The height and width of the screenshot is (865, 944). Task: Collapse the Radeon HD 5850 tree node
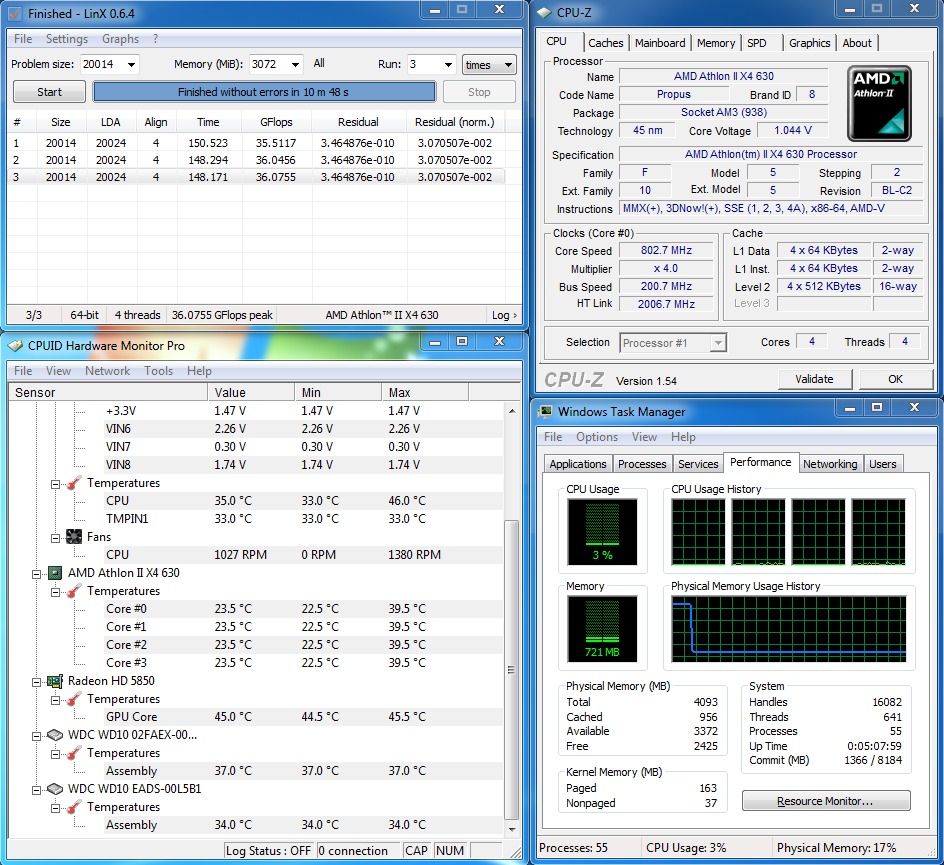coord(37,681)
